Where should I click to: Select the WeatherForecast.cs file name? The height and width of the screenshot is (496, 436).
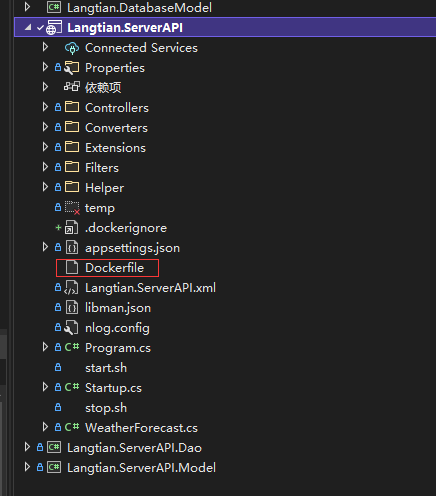pyautogui.click(x=141, y=428)
